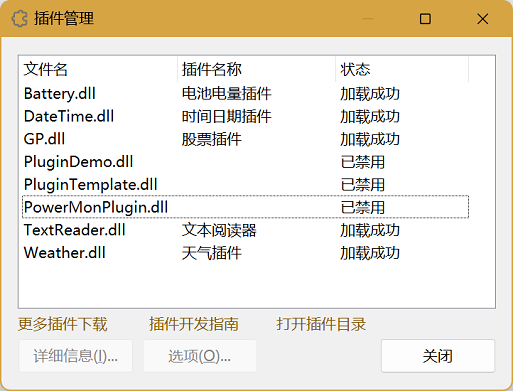
Task: Click the 电池电量插件 plugin name
Action: [x=226, y=94]
